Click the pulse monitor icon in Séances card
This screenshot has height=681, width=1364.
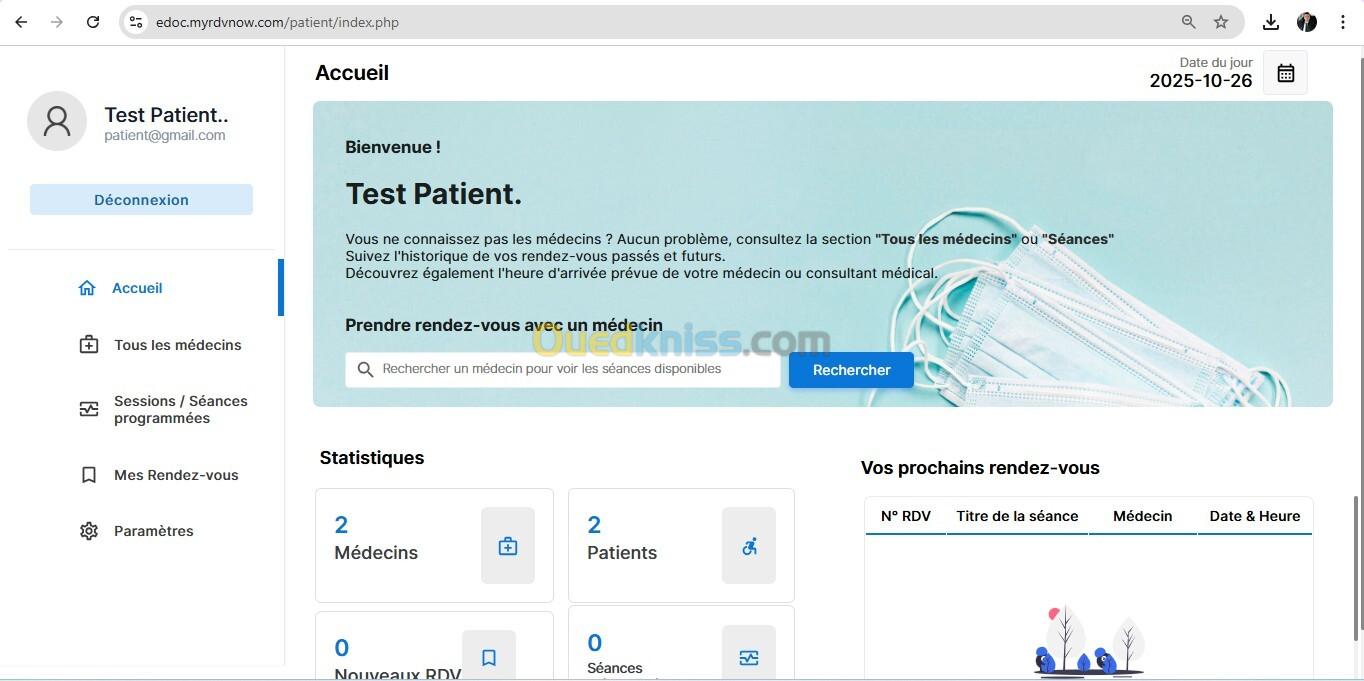749,657
